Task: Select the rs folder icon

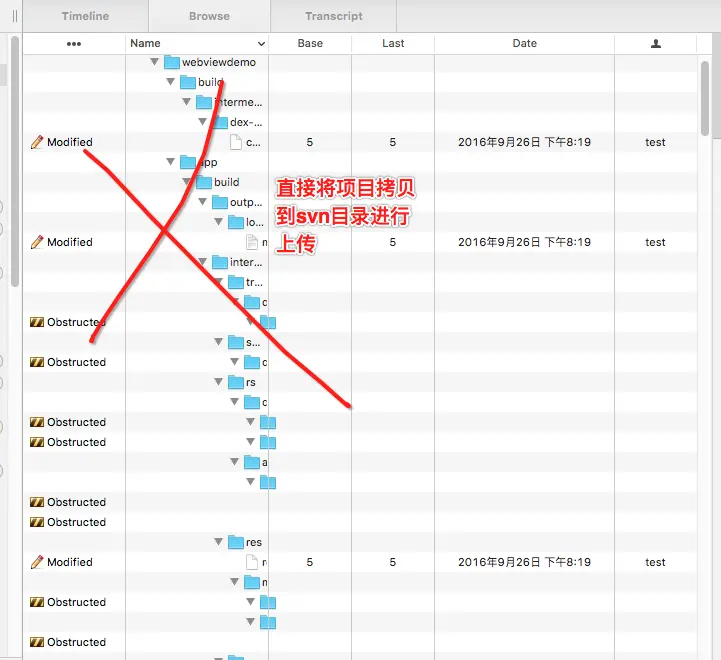Action: [x=236, y=382]
